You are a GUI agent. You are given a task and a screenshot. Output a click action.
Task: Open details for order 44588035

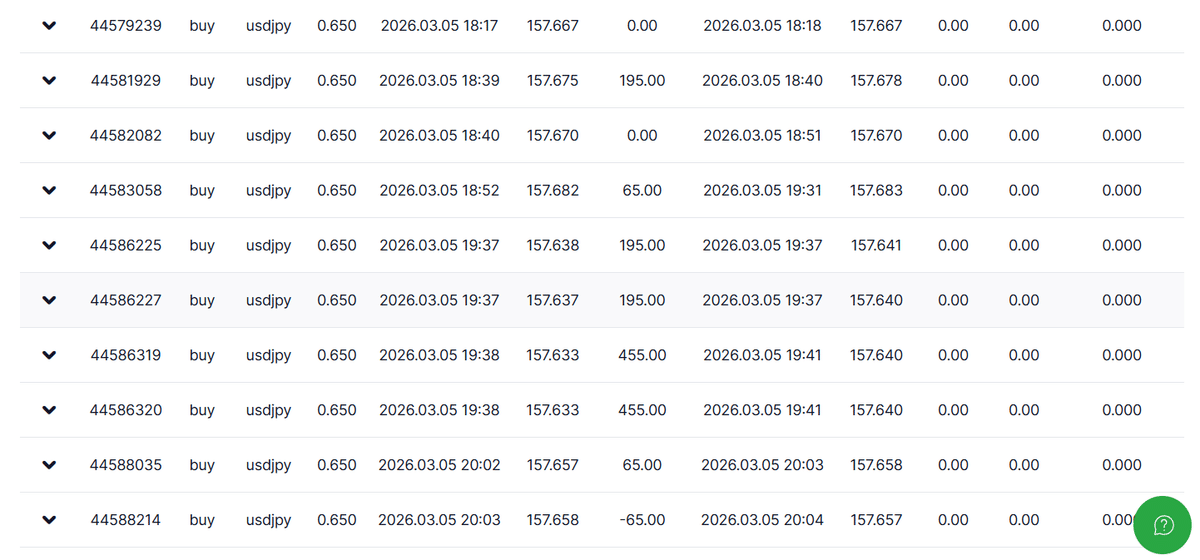(49, 465)
